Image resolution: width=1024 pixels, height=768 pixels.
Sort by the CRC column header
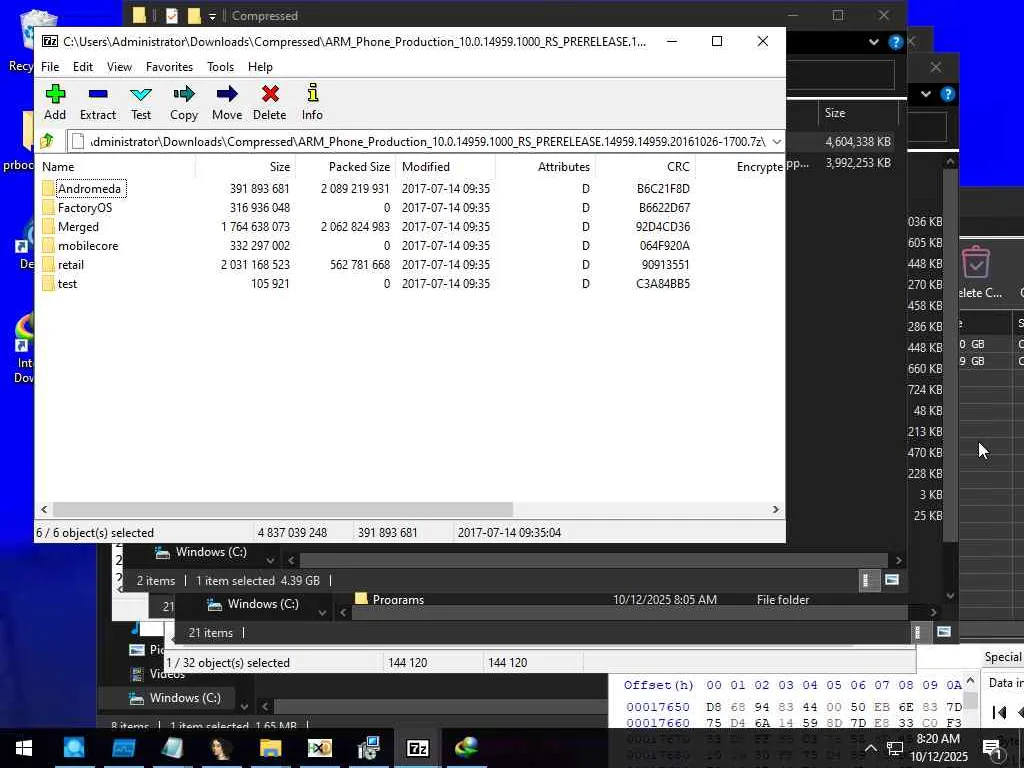pos(645,167)
